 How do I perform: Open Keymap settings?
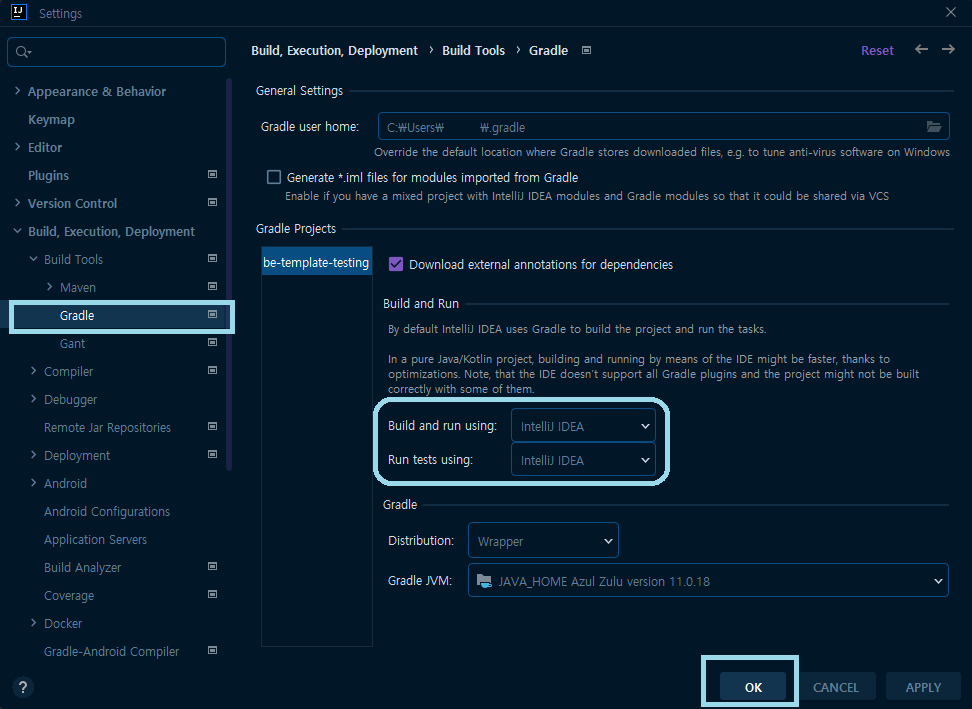click(x=51, y=120)
